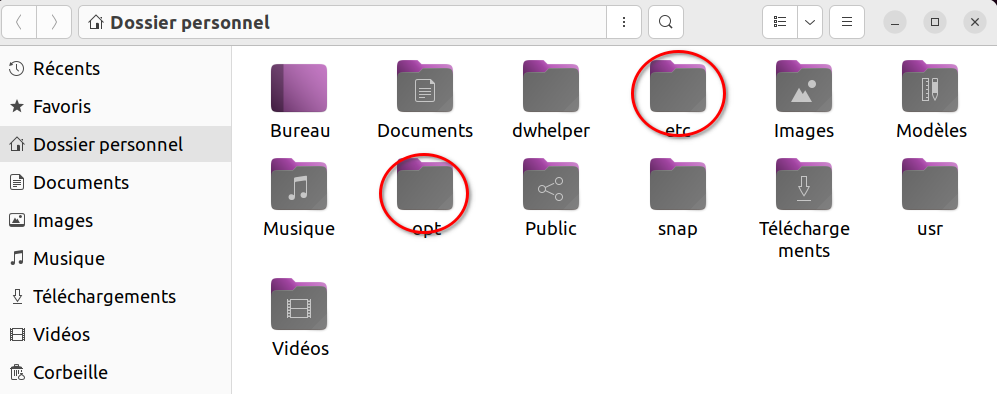997x394 pixels.
Task: Maximize the Files window
Action: click(935, 22)
